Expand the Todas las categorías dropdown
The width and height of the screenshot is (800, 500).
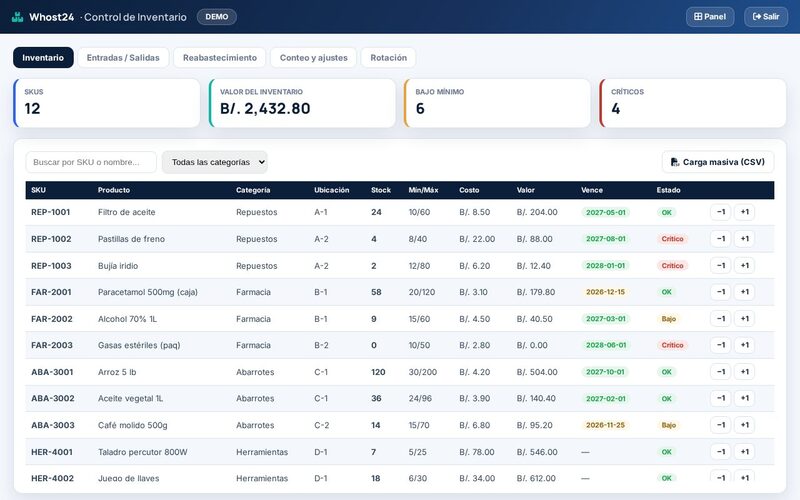click(215, 162)
